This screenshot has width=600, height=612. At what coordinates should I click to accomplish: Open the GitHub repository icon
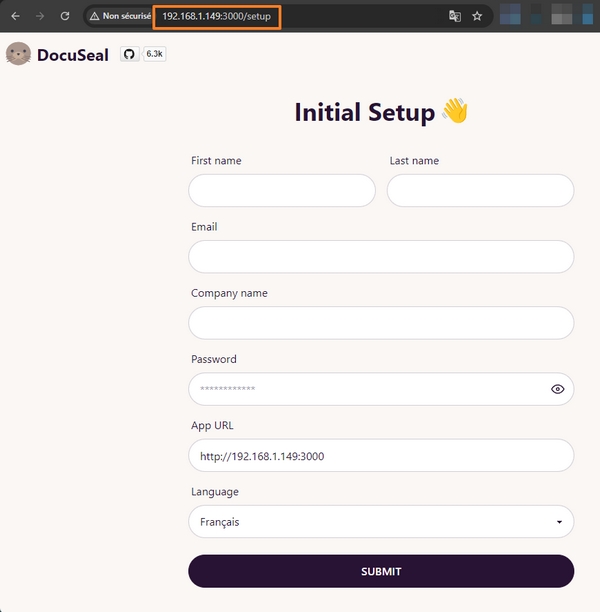pos(129,54)
